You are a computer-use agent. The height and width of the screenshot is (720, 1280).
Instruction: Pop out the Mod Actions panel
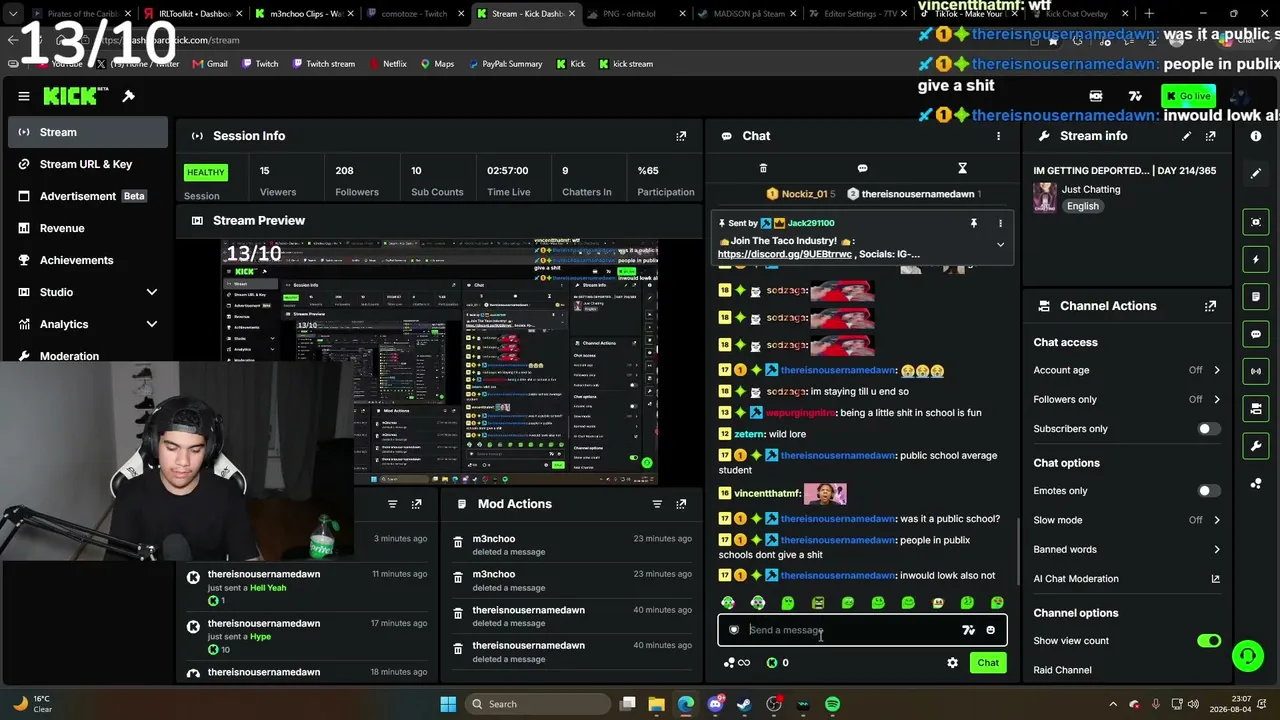pyautogui.click(x=681, y=504)
